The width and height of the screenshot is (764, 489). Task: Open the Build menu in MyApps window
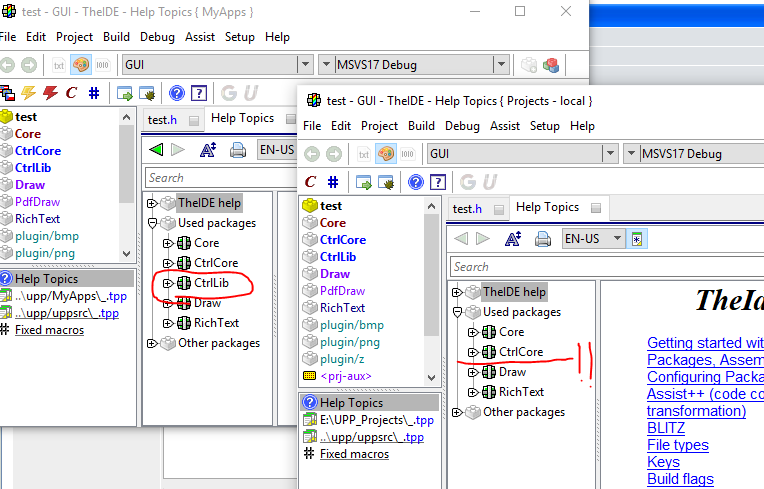pyautogui.click(x=116, y=37)
